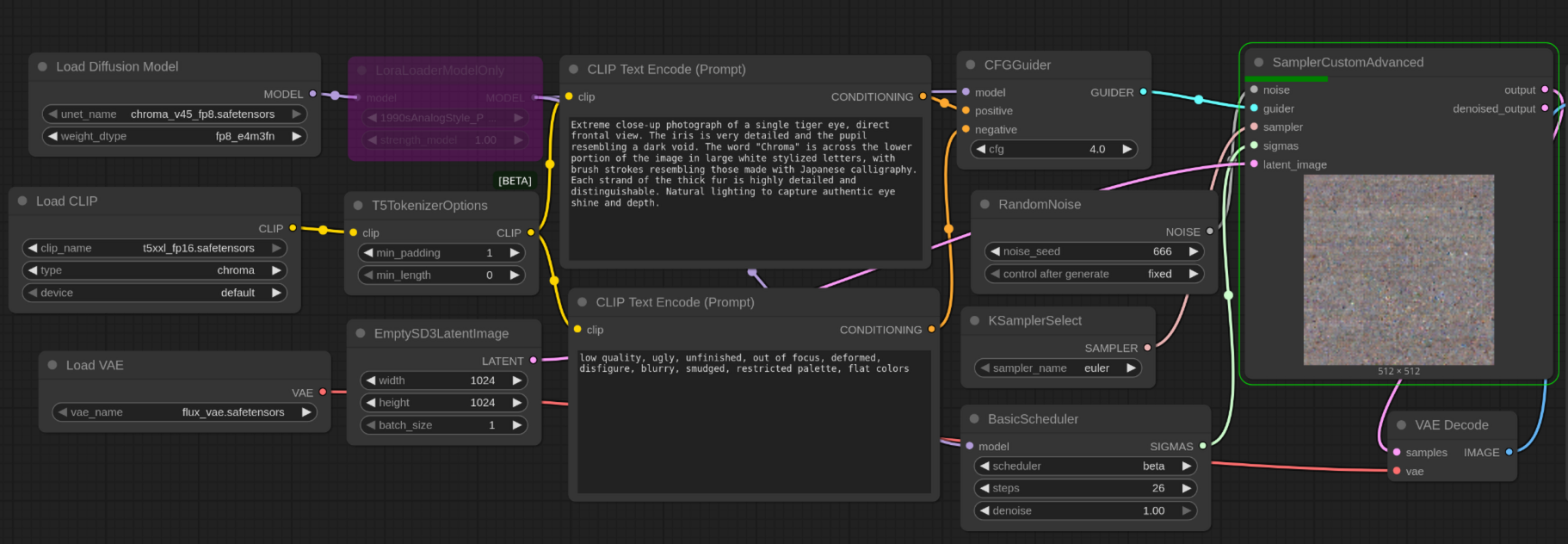Toggle collapse on the T5TokenizerOptions node
The image size is (1568, 544).
(x=358, y=205)
